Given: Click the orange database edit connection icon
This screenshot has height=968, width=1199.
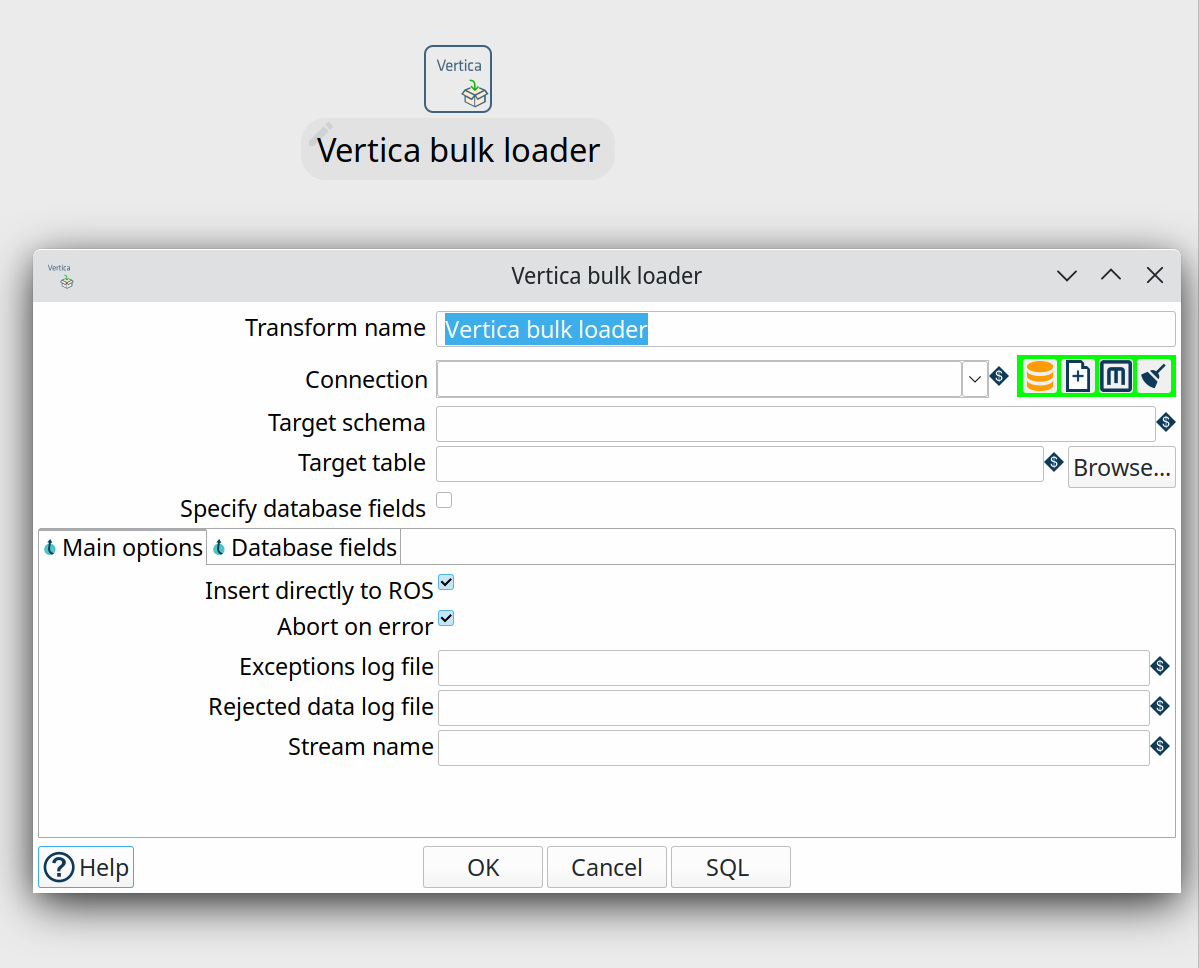Looking at the screenshot, I should 1040,377.
